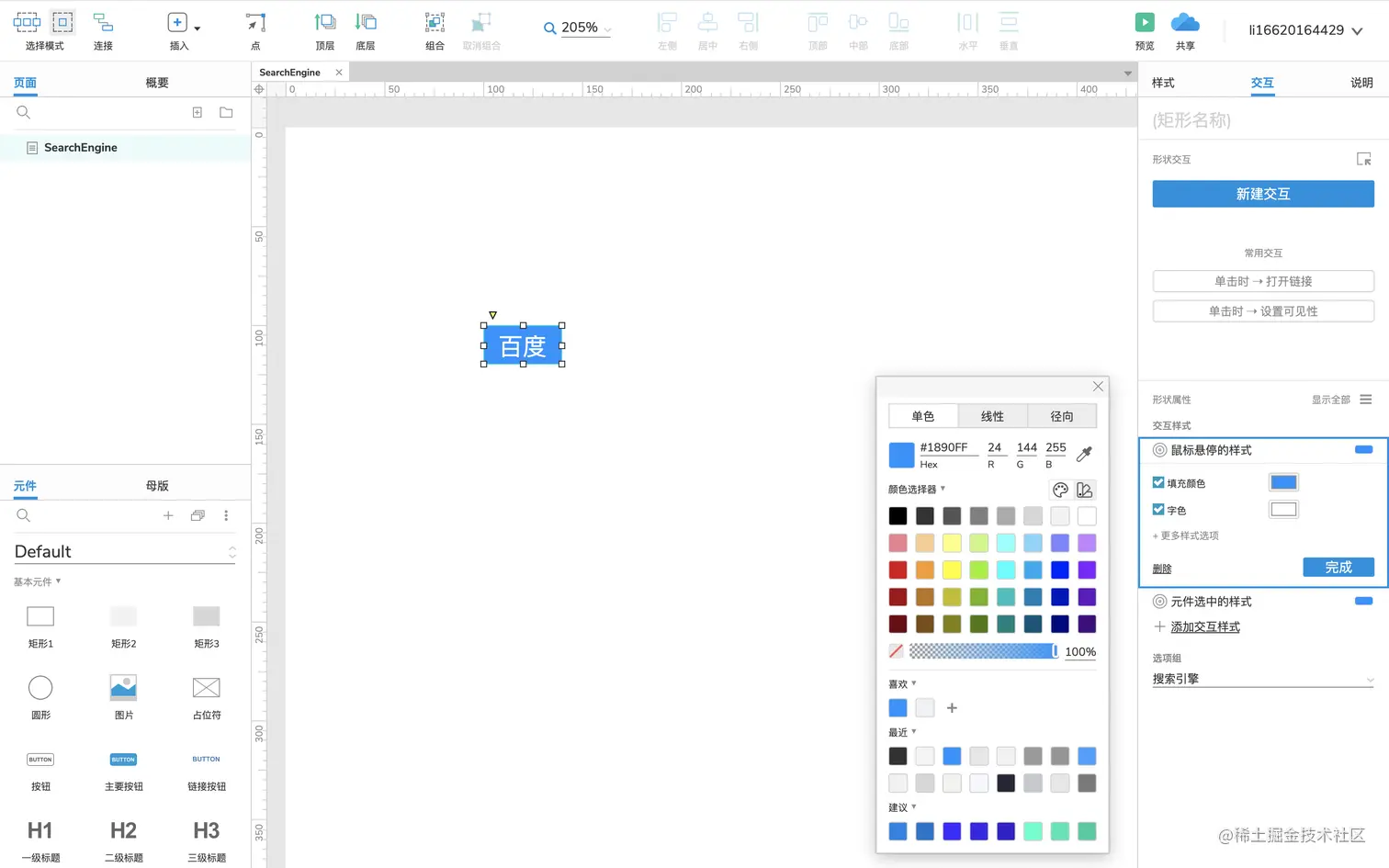Click the Done (完成) button
This screenshot has height=868, width=1389.
pyautogui.click(x=1338, y=568)
